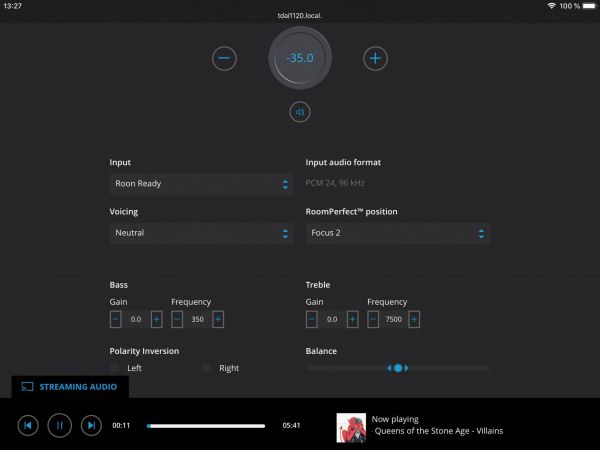Open the Input dropdown showing Roon Ready
Viewport: 600px width, 450px height.
(x=201, y=184)
